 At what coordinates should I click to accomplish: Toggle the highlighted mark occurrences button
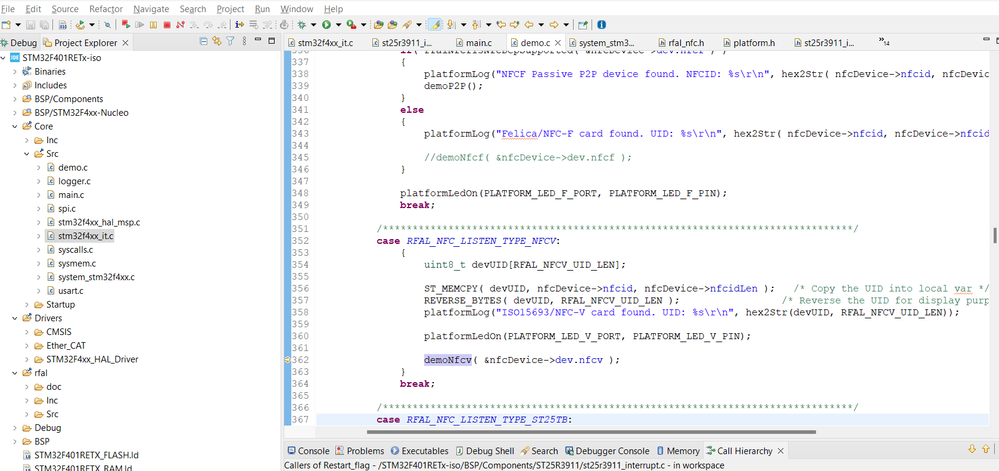[435, 24]
